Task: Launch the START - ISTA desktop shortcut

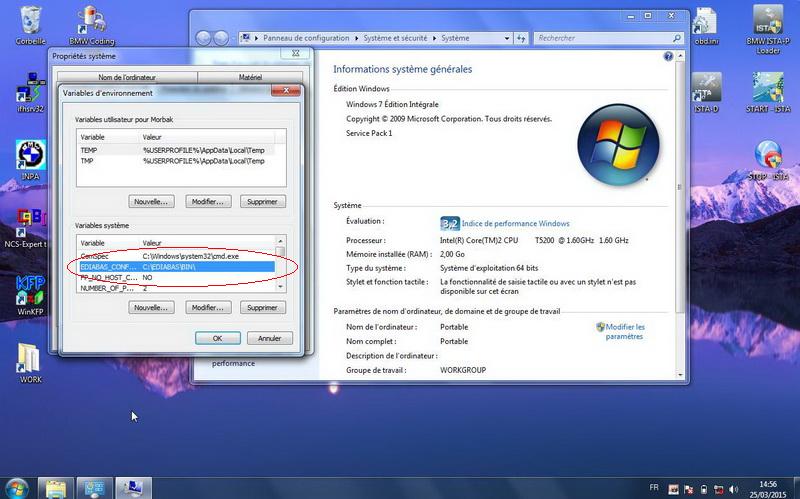Action: [x=768, y=92]
